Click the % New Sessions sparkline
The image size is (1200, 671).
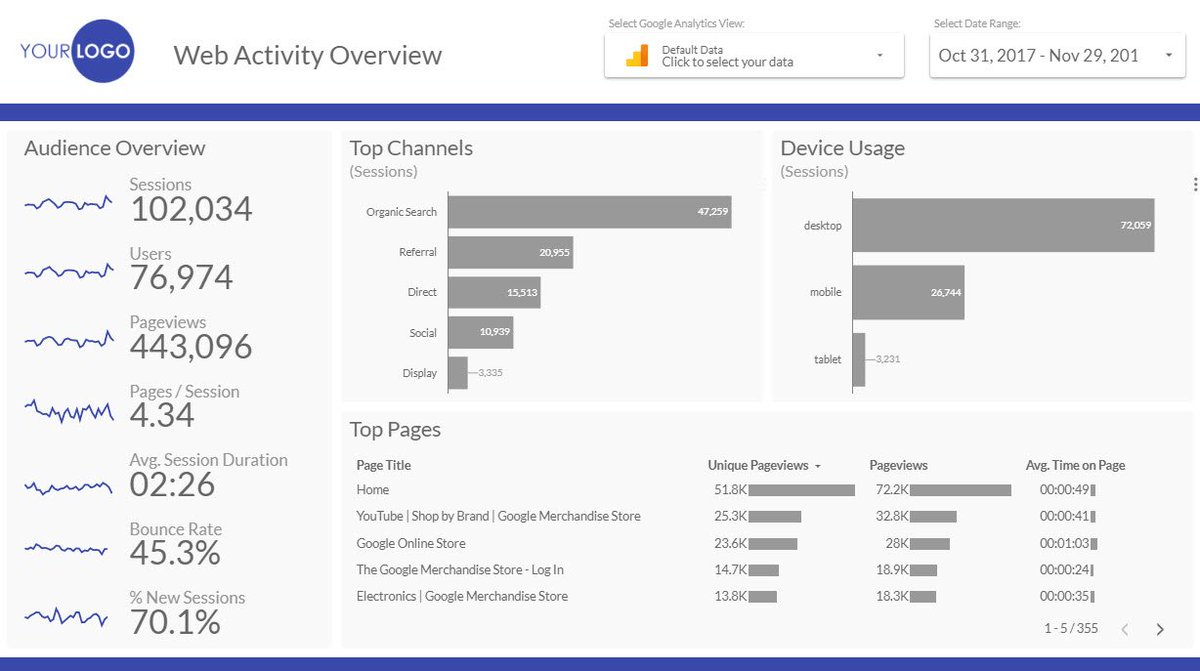coord(68,616)
